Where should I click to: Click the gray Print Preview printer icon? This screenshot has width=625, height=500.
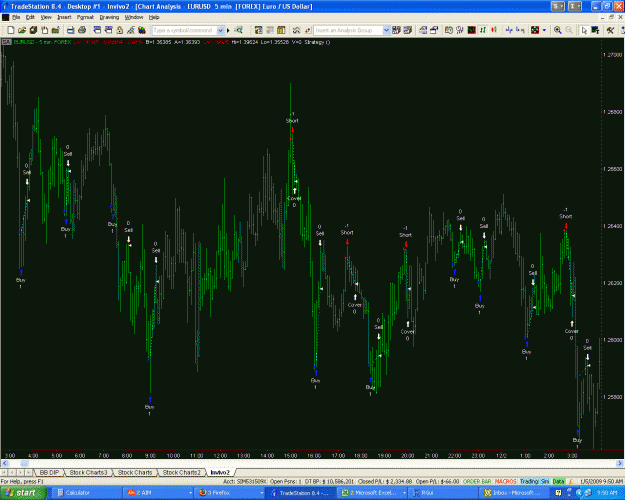coord(82,30)
